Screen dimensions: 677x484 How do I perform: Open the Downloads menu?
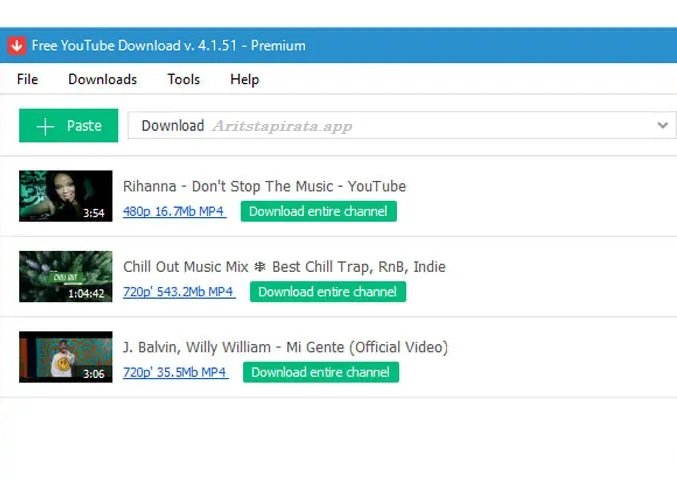[x=102, y=79]
